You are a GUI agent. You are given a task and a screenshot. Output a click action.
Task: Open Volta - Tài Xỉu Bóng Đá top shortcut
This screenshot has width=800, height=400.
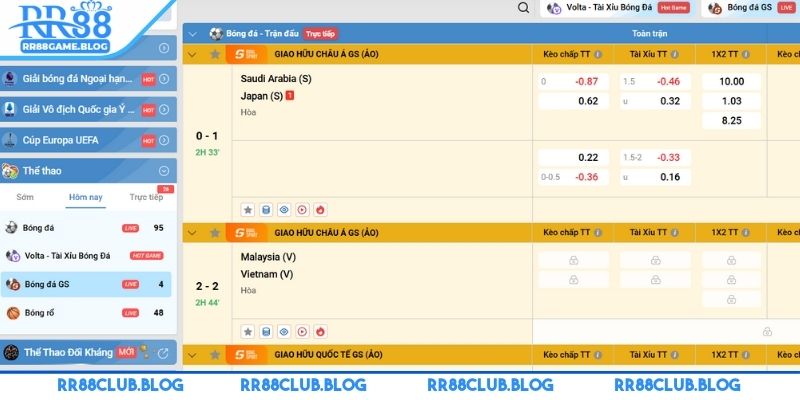click(618, 8)
